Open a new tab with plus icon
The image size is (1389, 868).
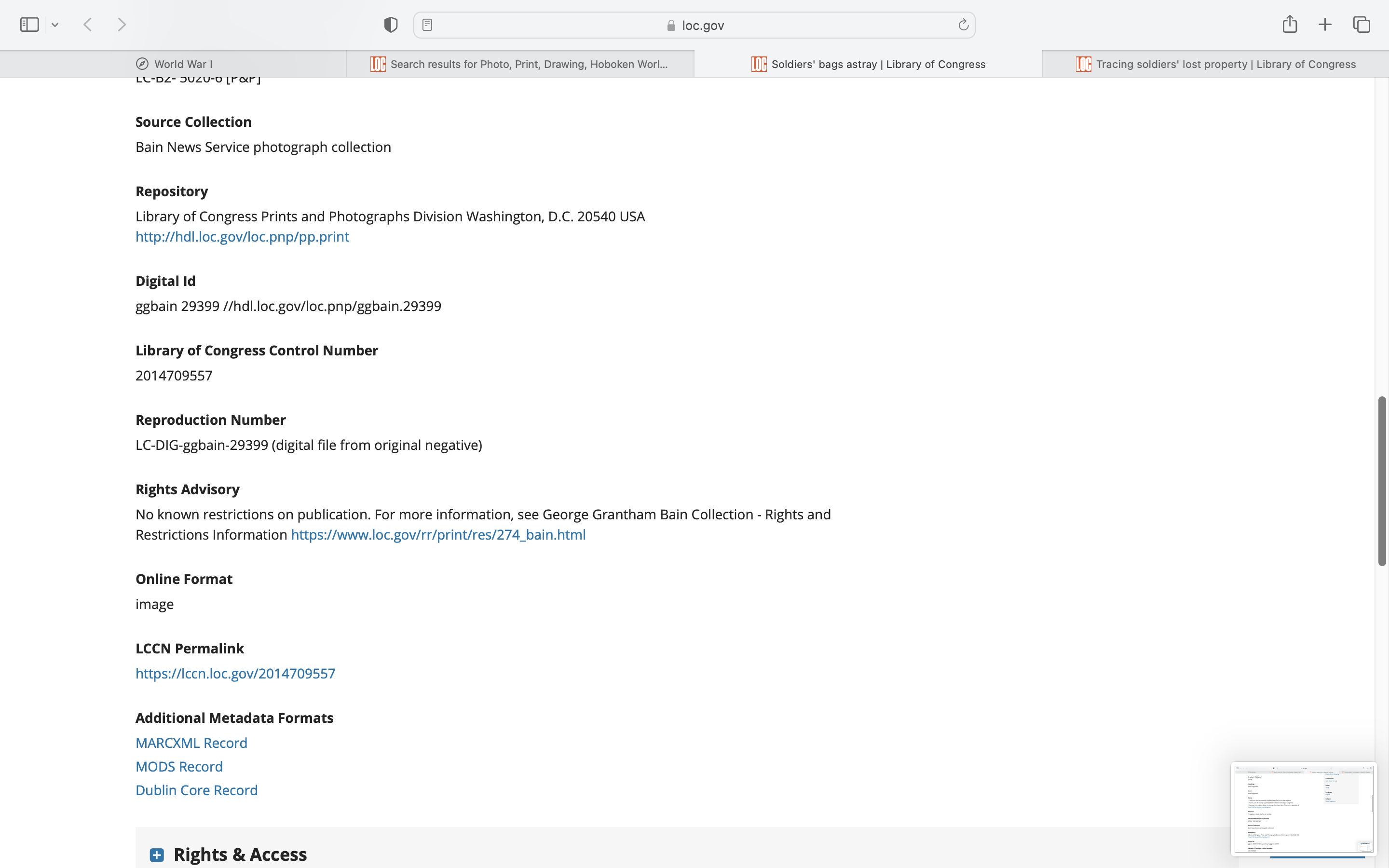1325,25
